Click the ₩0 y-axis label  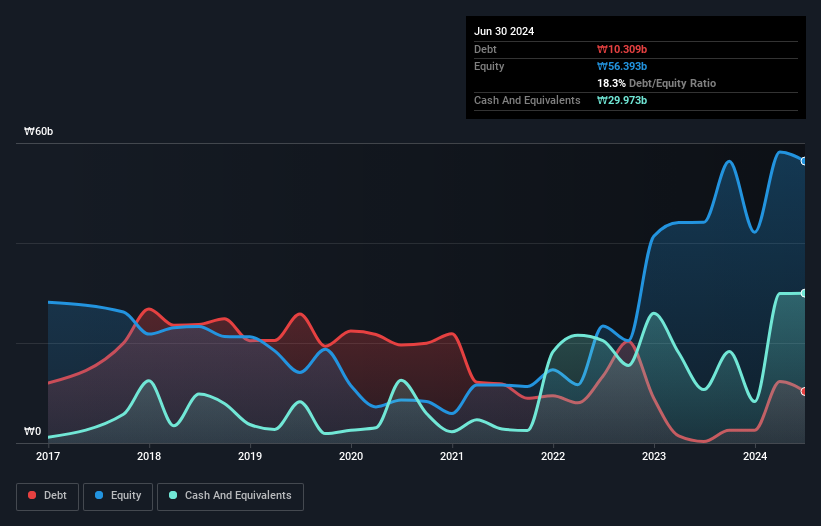(x=32, y=431)
